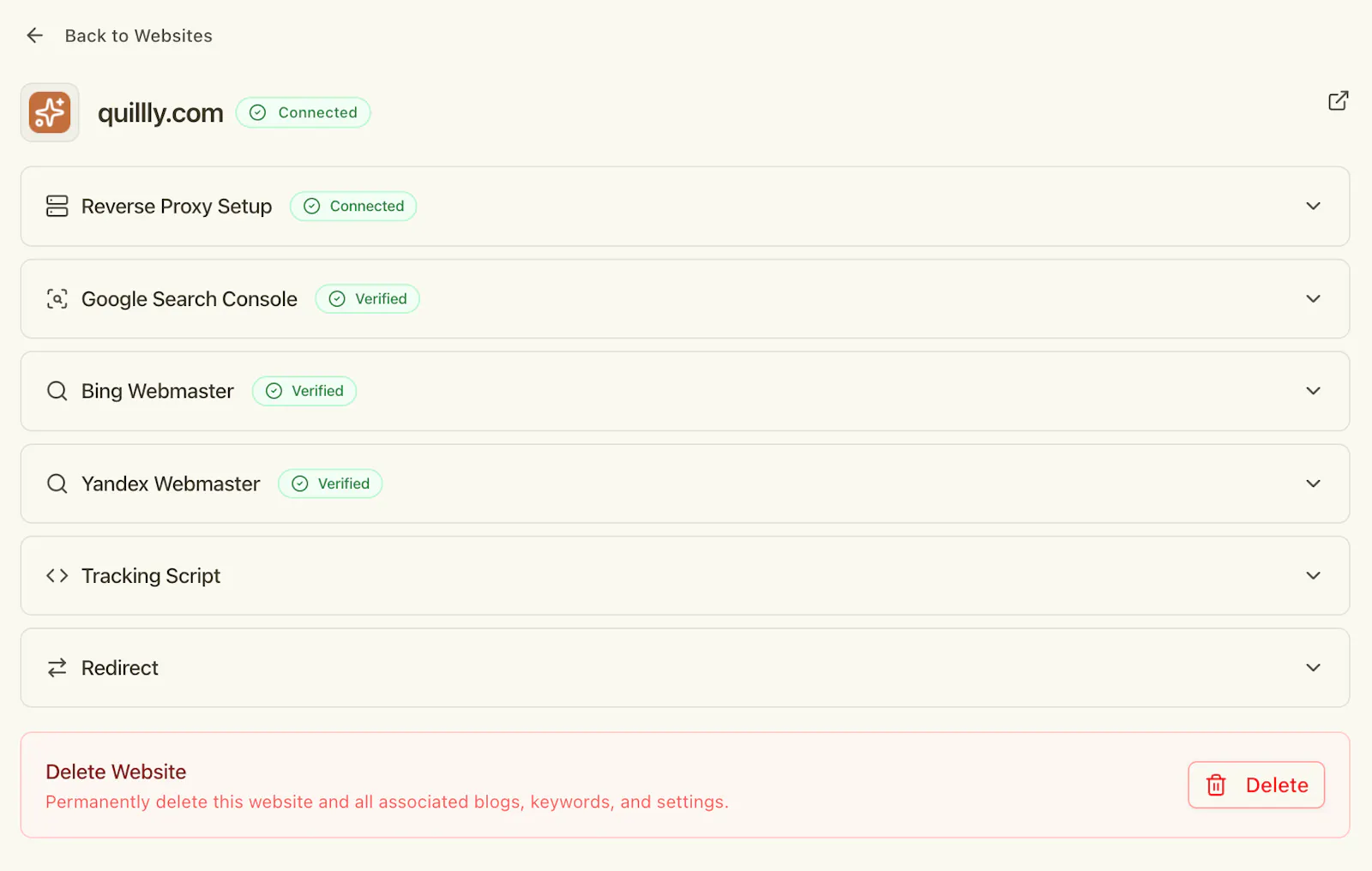The height and width of the screenshot is (871, 1372).
Task: Open the Reverse Proxy Setup section
Action: coord(685,207)
